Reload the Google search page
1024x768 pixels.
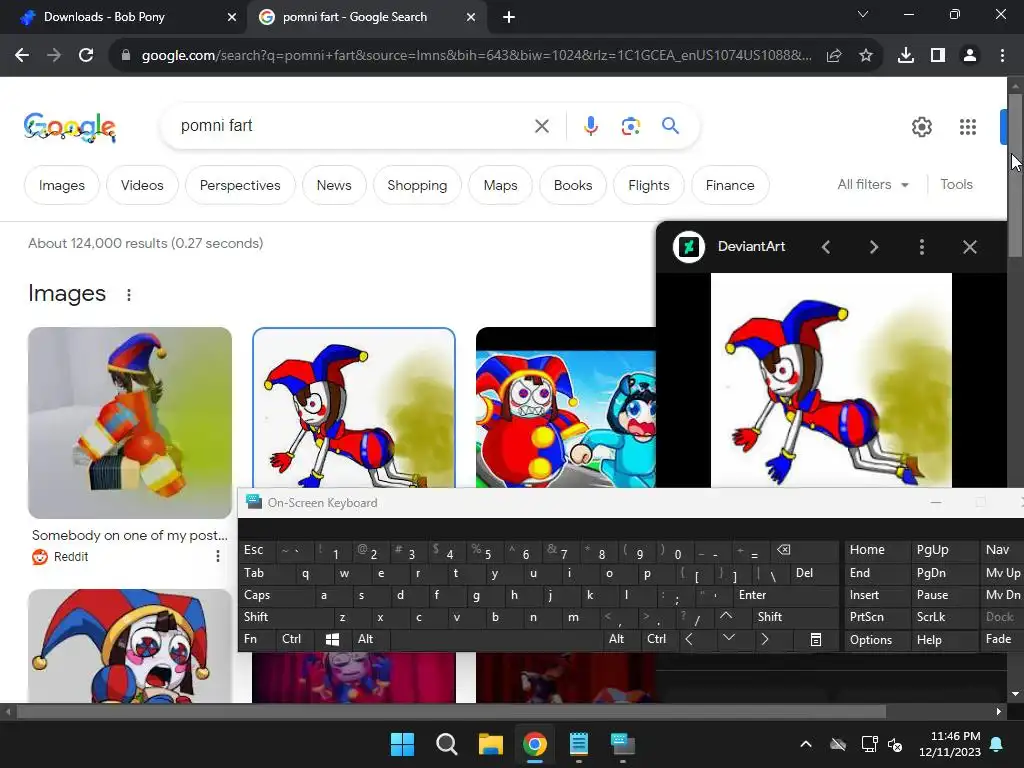click(86, 56)
